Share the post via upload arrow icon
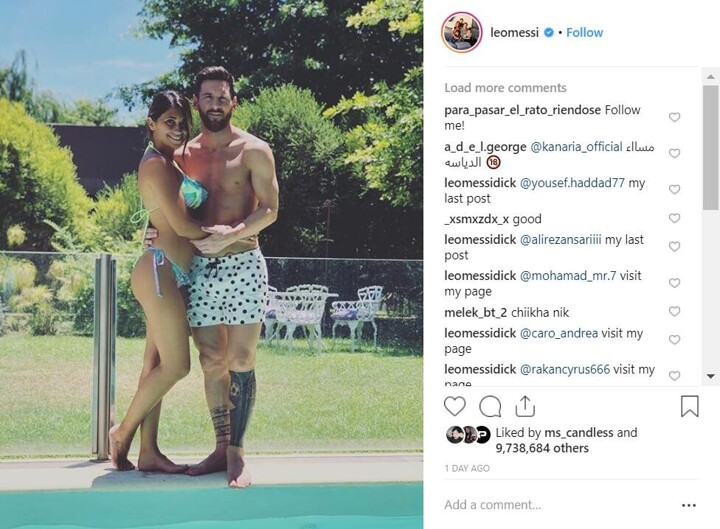 (x=525, y=406)
